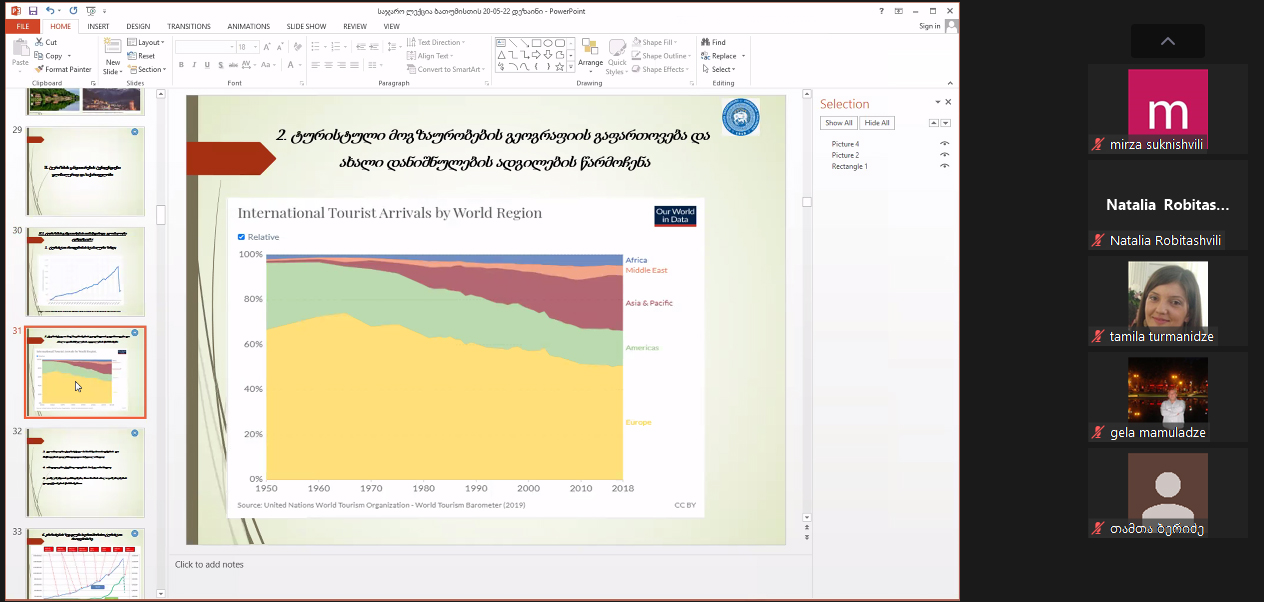Uncheck the Relative checkbox on the chart
Image resolution: width=1264 pixels, height=602 pixels.
click(x=241, y=237)
